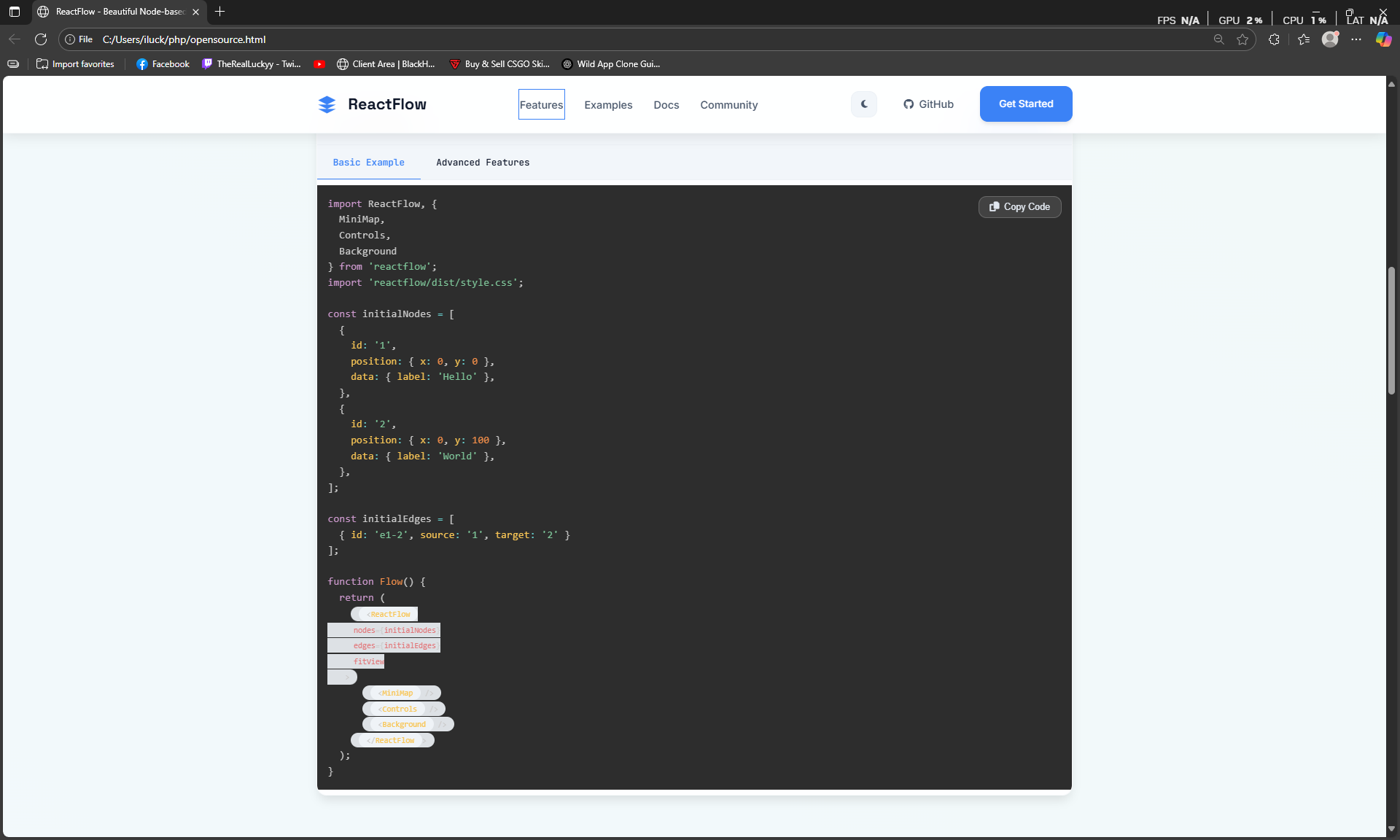Add page to favorites star icon
The height and width of the screenshot is (840, 1400).
pyautogui.click(x=1242, y=39)
